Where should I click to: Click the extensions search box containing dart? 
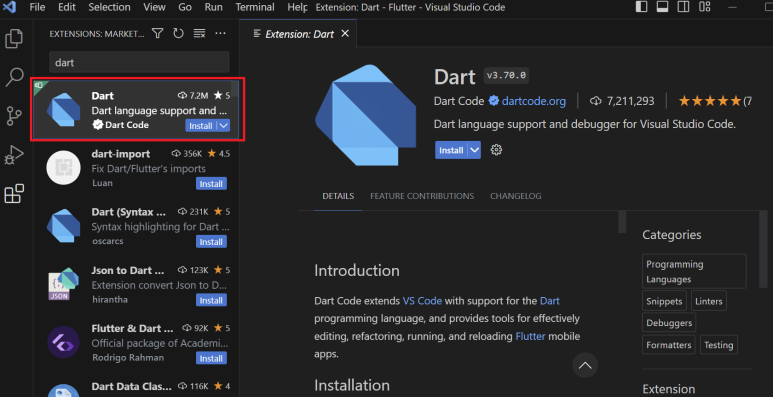[x=139, y=63]
